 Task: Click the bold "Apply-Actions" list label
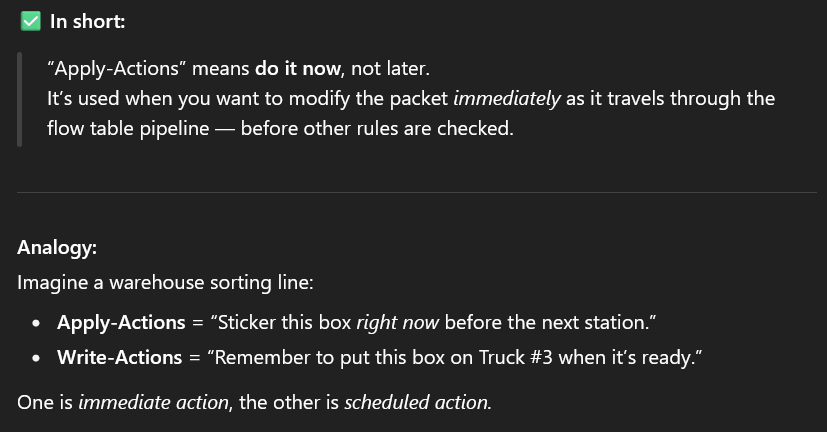121,323
